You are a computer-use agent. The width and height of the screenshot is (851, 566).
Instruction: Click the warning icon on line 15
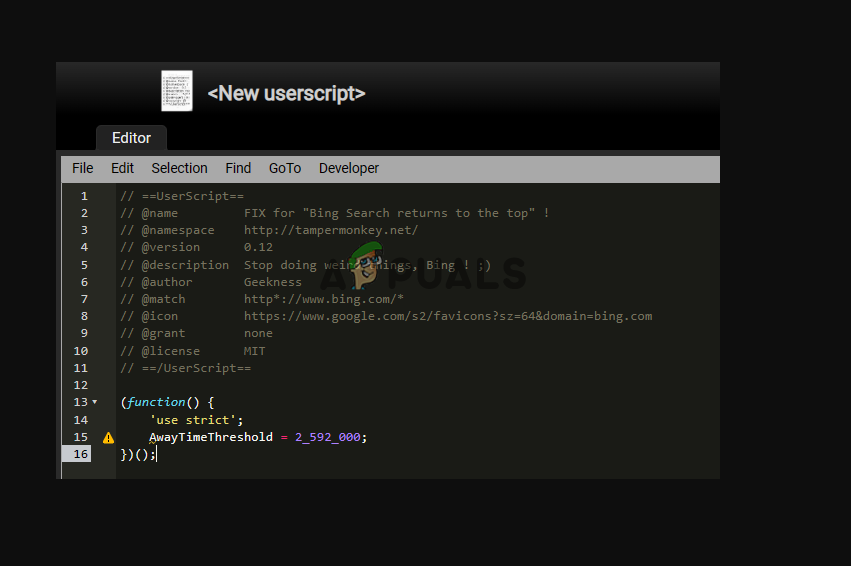109,437
